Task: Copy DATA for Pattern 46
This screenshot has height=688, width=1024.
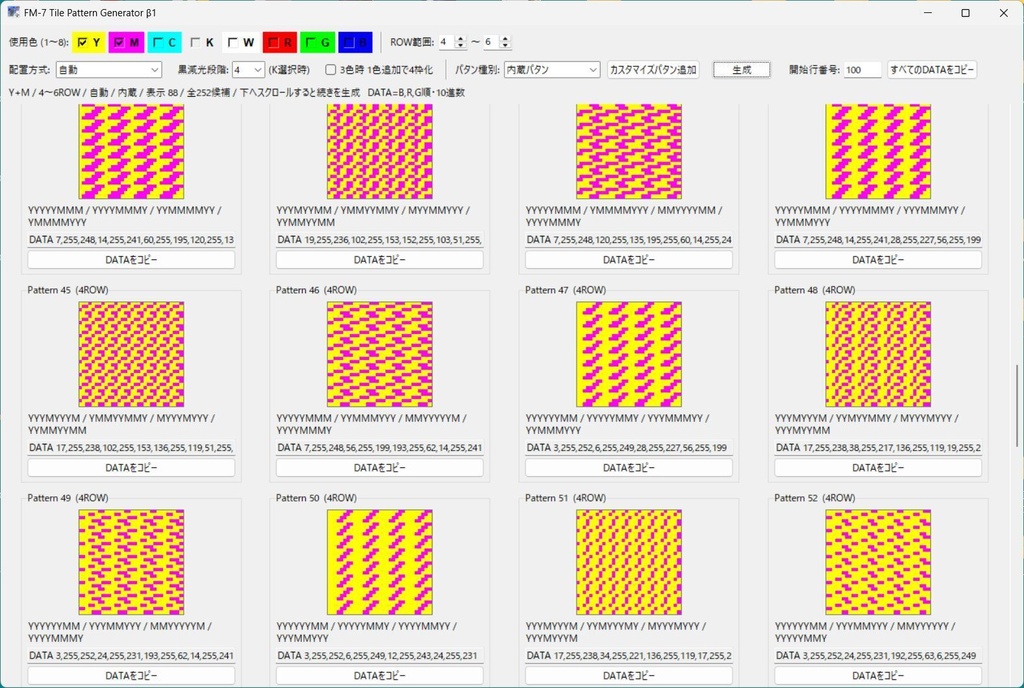Action: pos(379,467)
